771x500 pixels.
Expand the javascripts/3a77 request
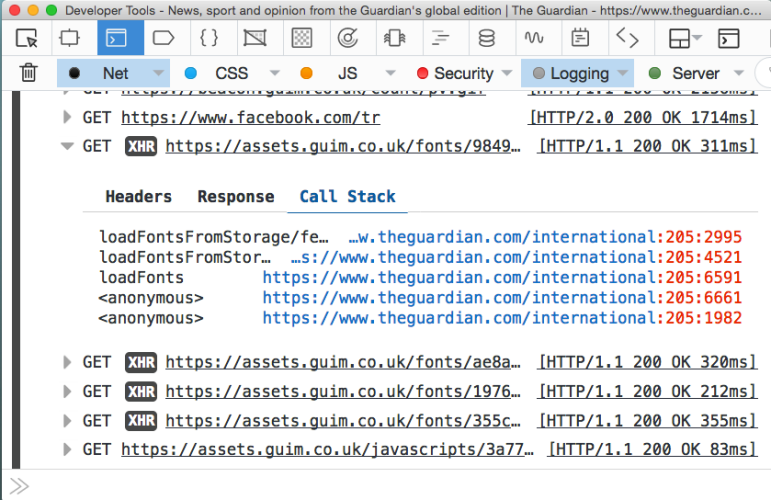(67, 449)
